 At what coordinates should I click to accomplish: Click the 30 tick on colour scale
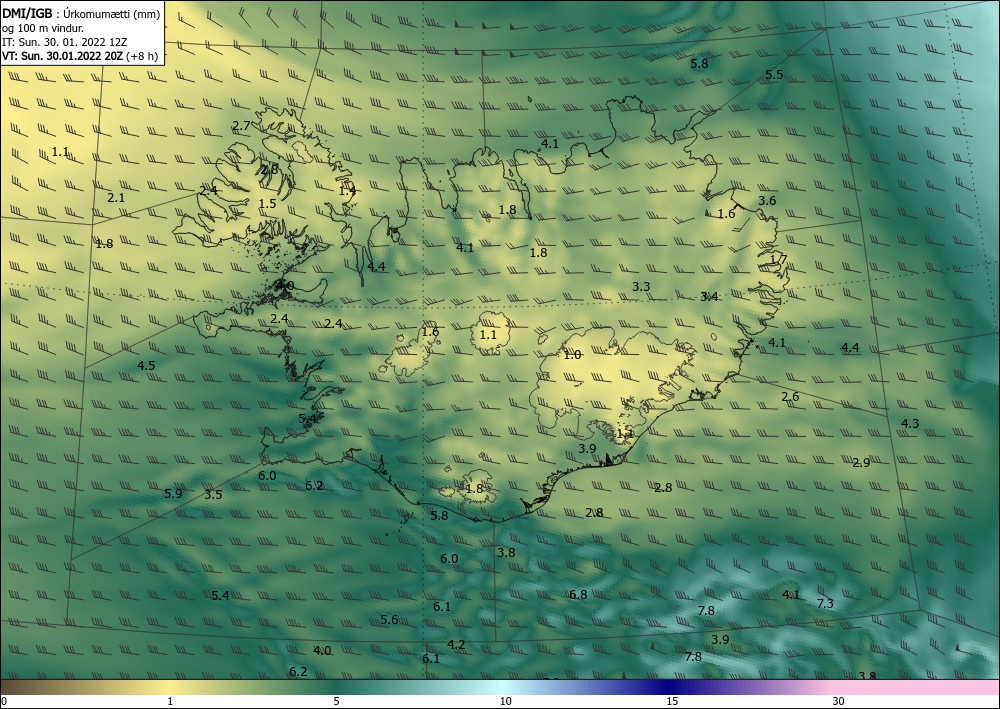tap(838, 701)
